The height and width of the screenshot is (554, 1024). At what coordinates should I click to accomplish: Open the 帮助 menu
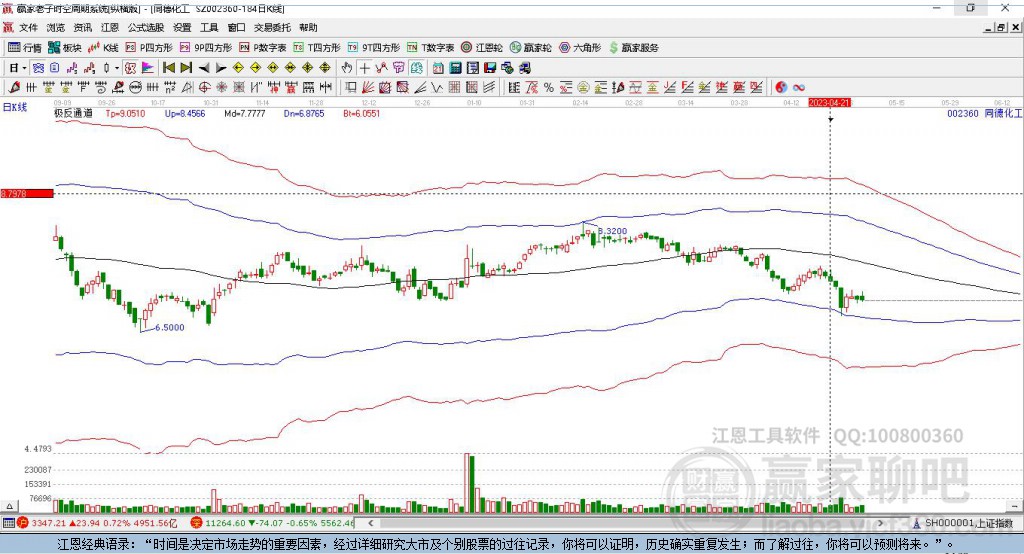click(x=308, y=27)
